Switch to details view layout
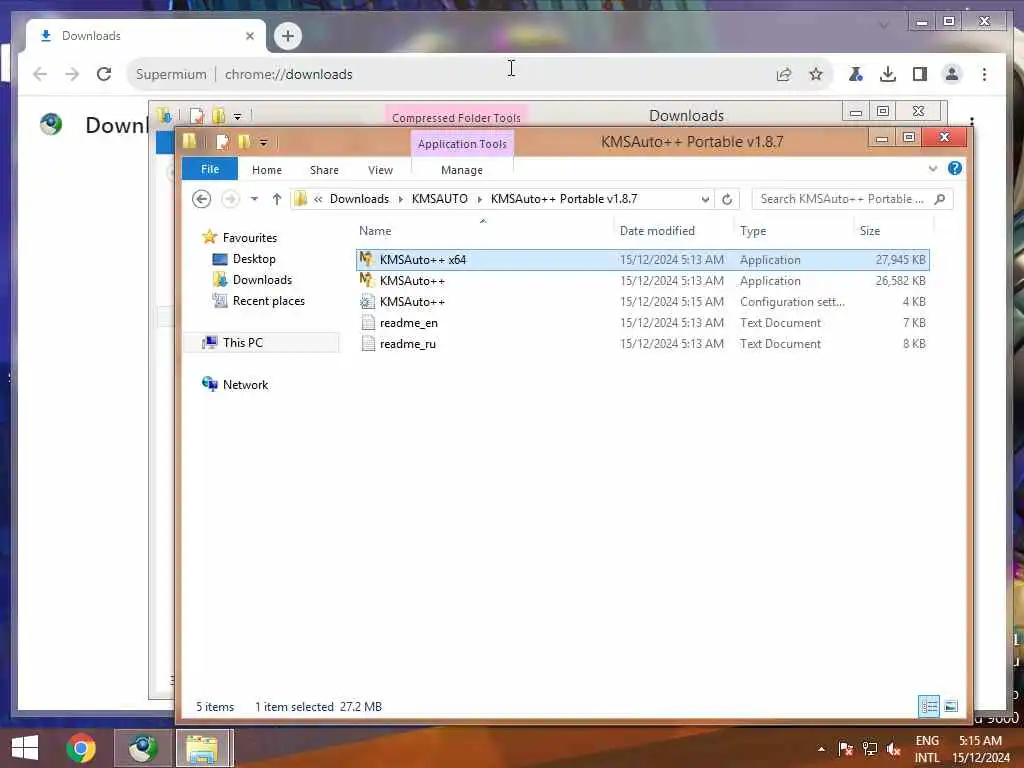 coord(929,706)
